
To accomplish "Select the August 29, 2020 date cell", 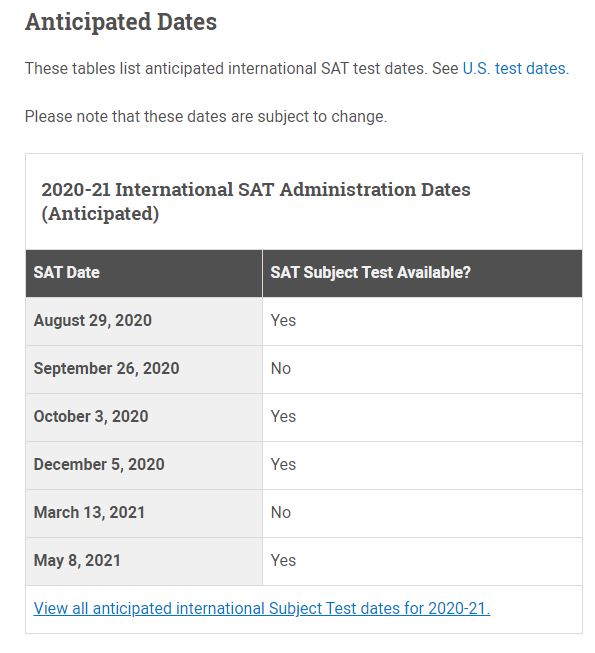I will coord(144,321).
